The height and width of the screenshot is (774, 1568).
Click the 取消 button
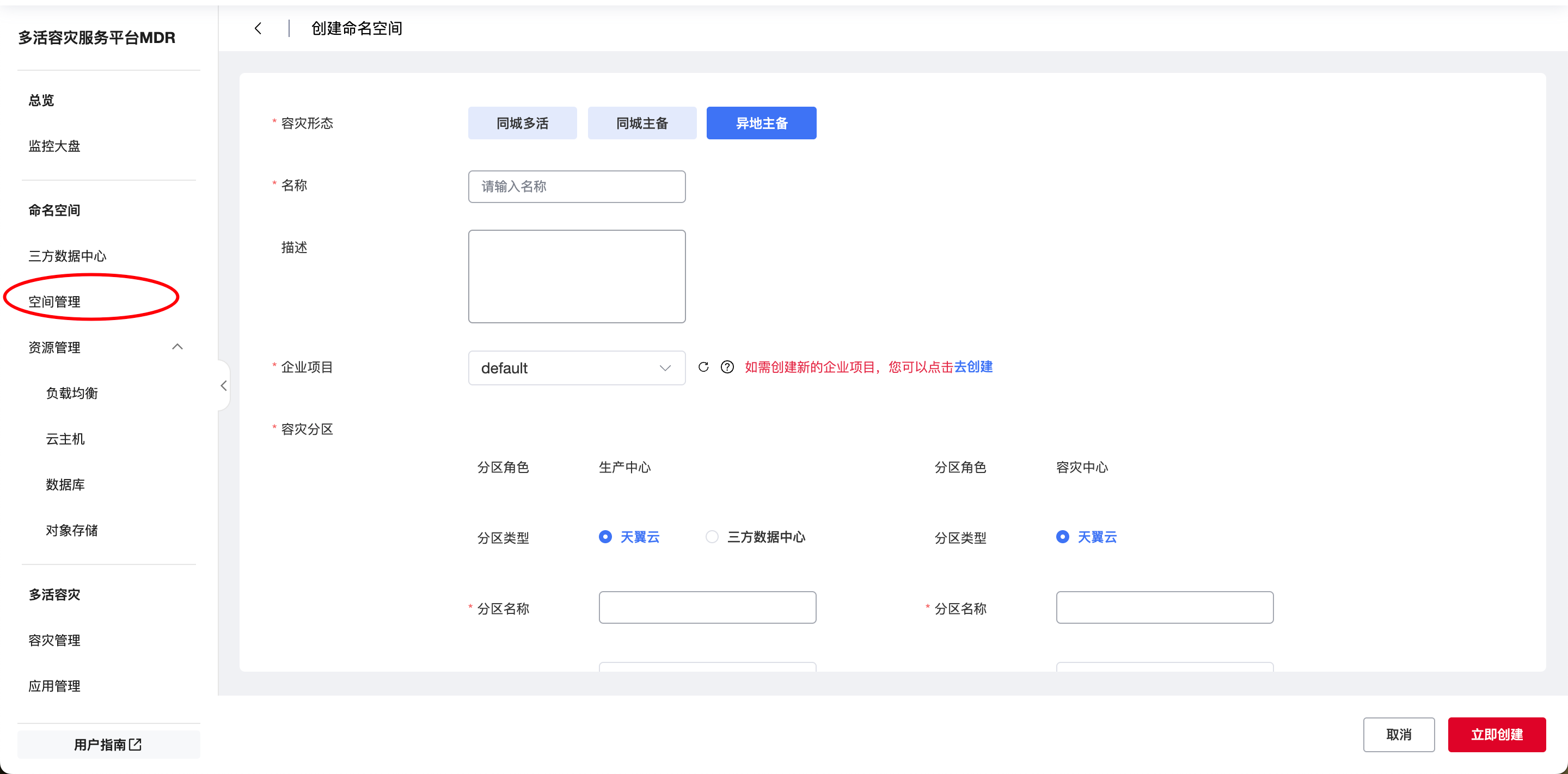(x=1398, y=734)
